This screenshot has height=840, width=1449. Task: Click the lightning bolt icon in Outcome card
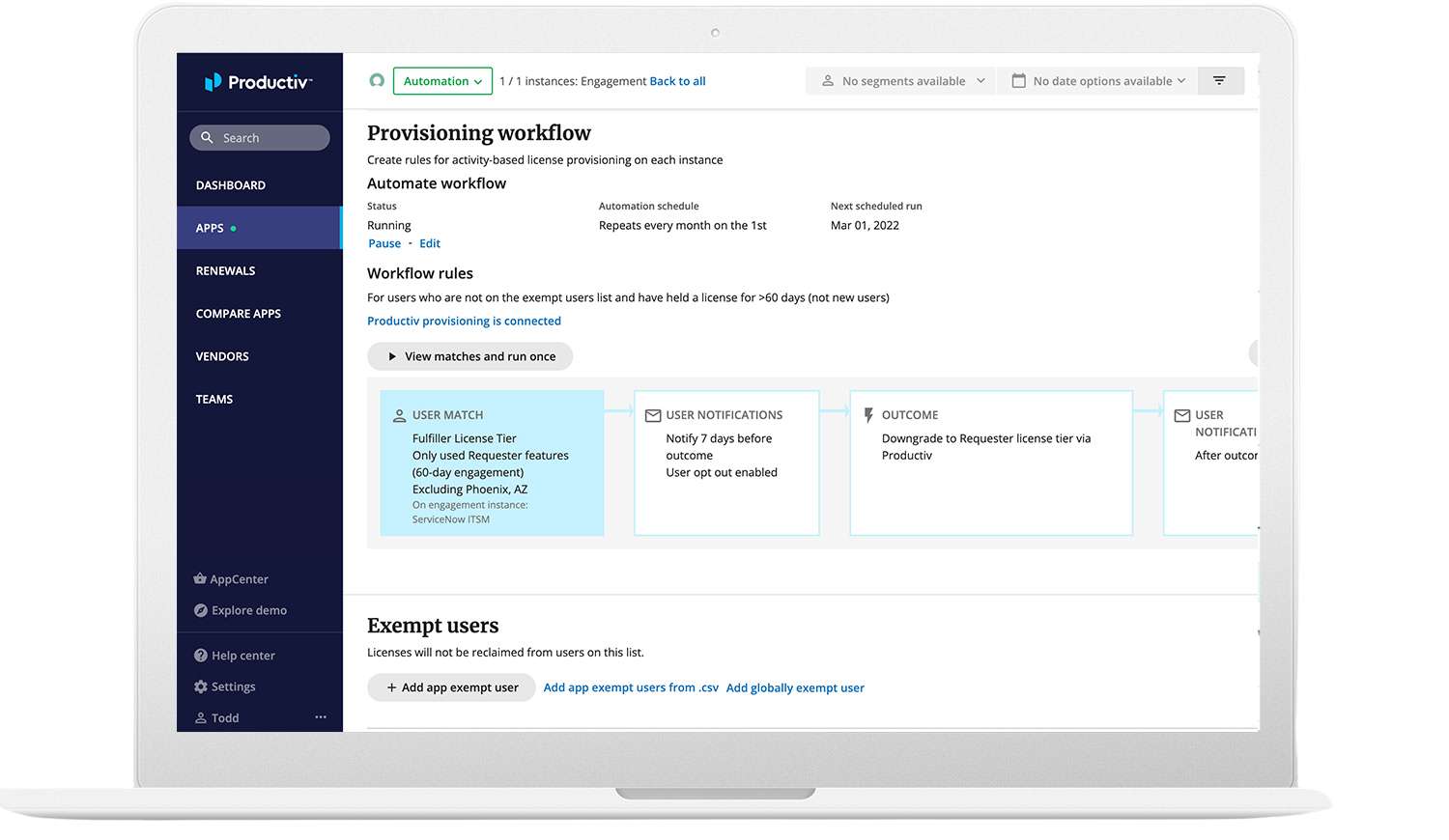868,415
